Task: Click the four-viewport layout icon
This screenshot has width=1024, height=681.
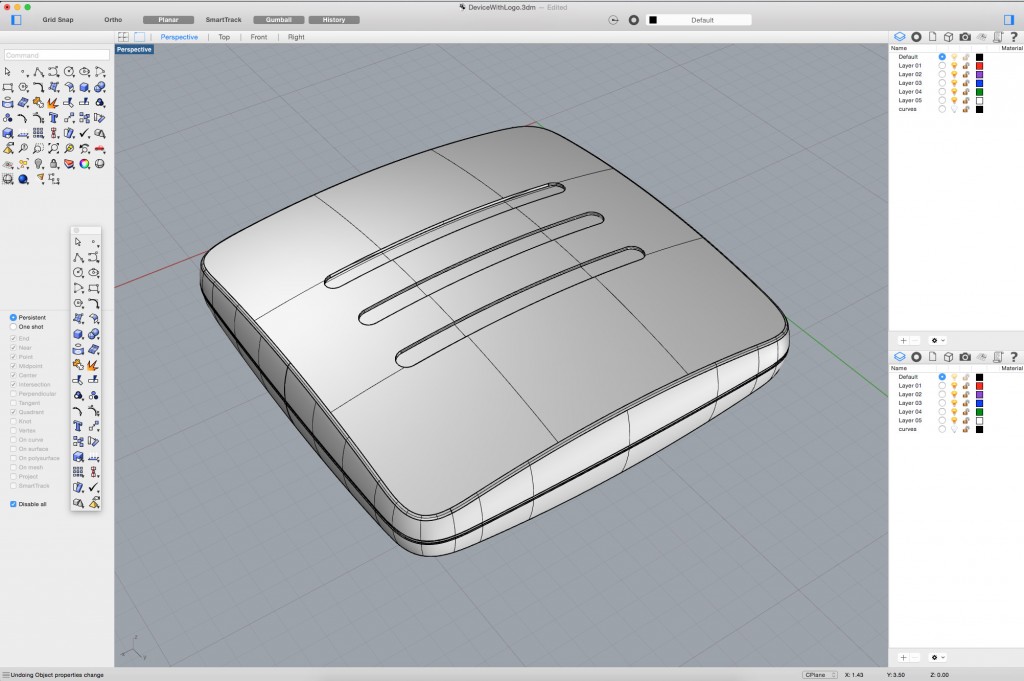Action: (123, 37)
